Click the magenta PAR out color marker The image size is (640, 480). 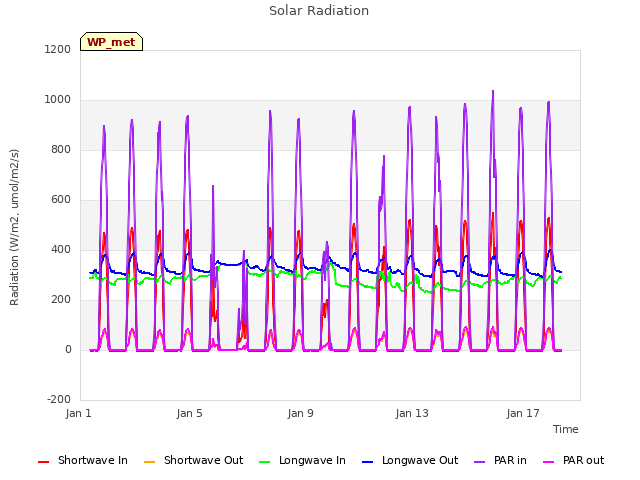549,462
